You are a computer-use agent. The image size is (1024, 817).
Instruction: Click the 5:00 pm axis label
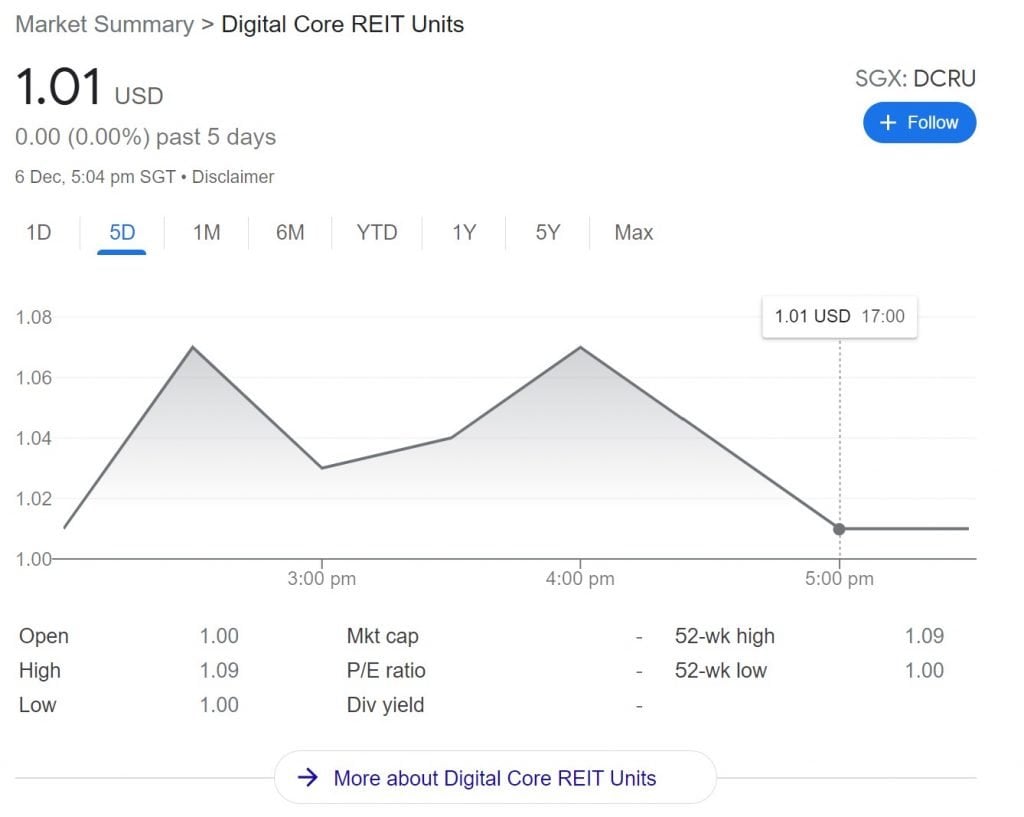[x=839, y=579]
